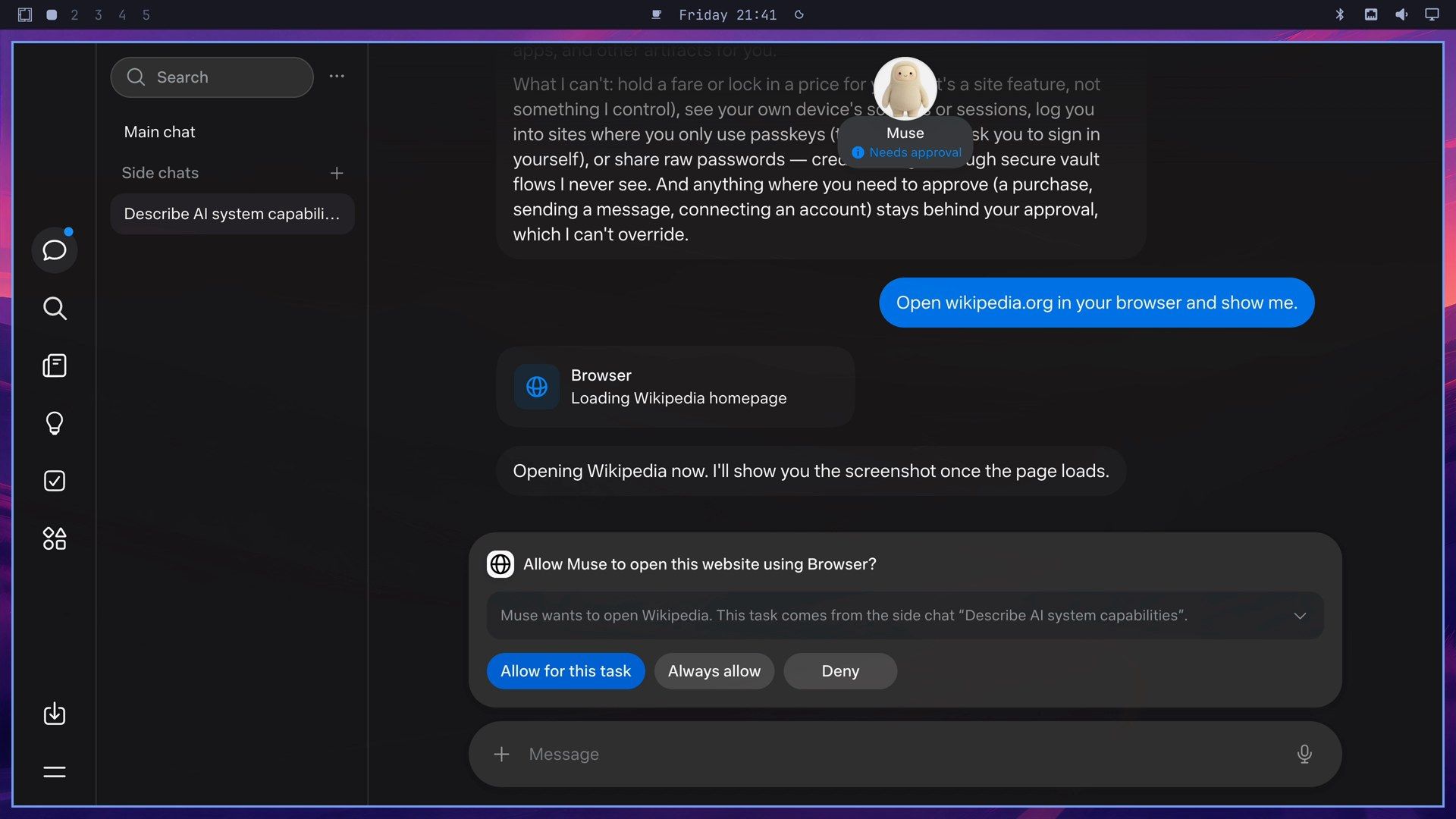Click the refresh icon beside the clock
This screenshot has width=1456, height=819.
point(799,14)
